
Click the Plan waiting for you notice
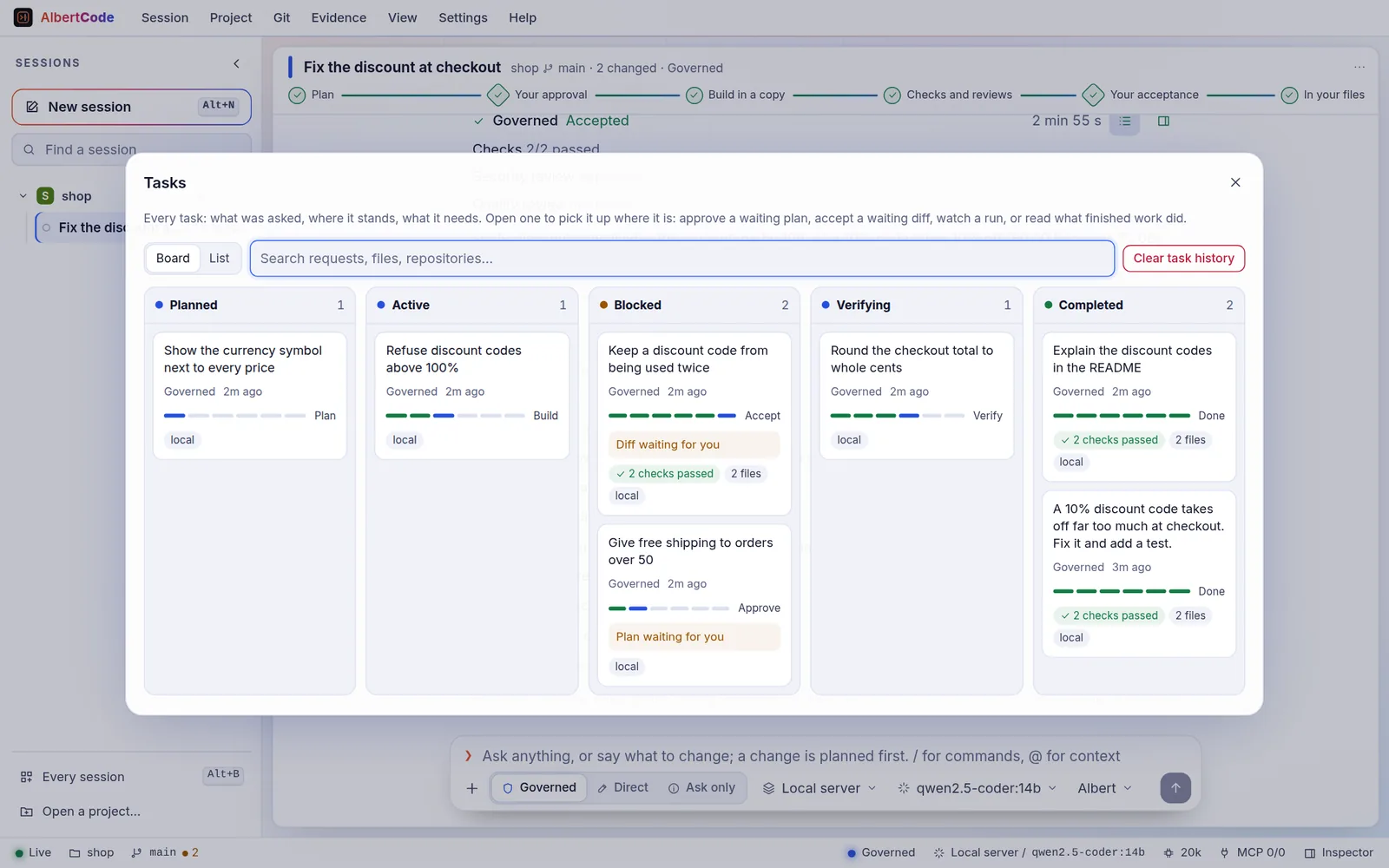[694, 637]
